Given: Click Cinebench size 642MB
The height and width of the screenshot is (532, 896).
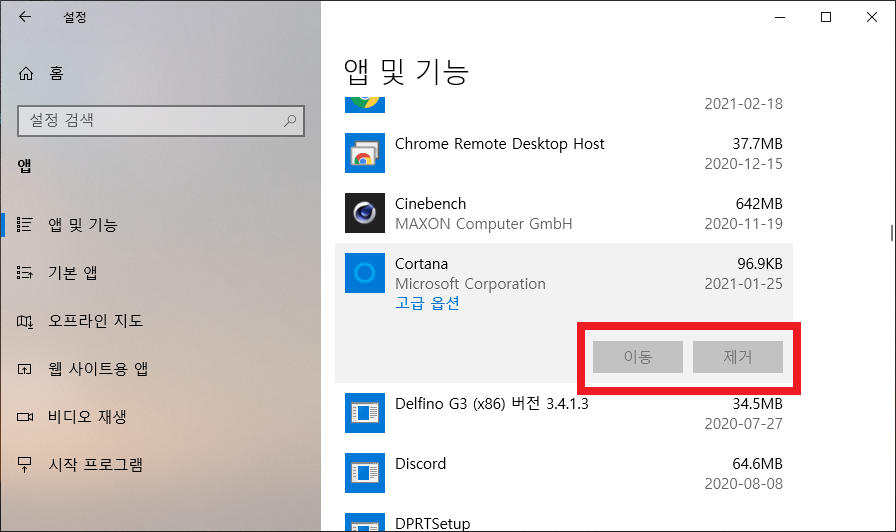Looking at the screenshot, I should click(x=759, y=203).
